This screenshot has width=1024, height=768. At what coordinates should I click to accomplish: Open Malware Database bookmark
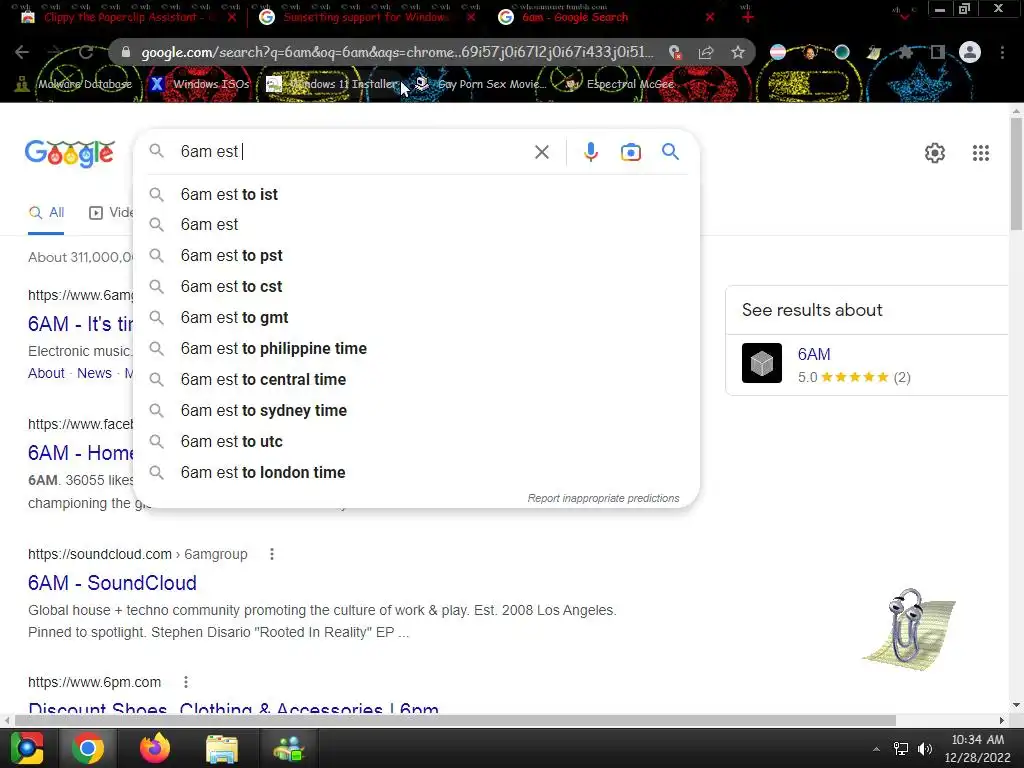click(74, 84)
